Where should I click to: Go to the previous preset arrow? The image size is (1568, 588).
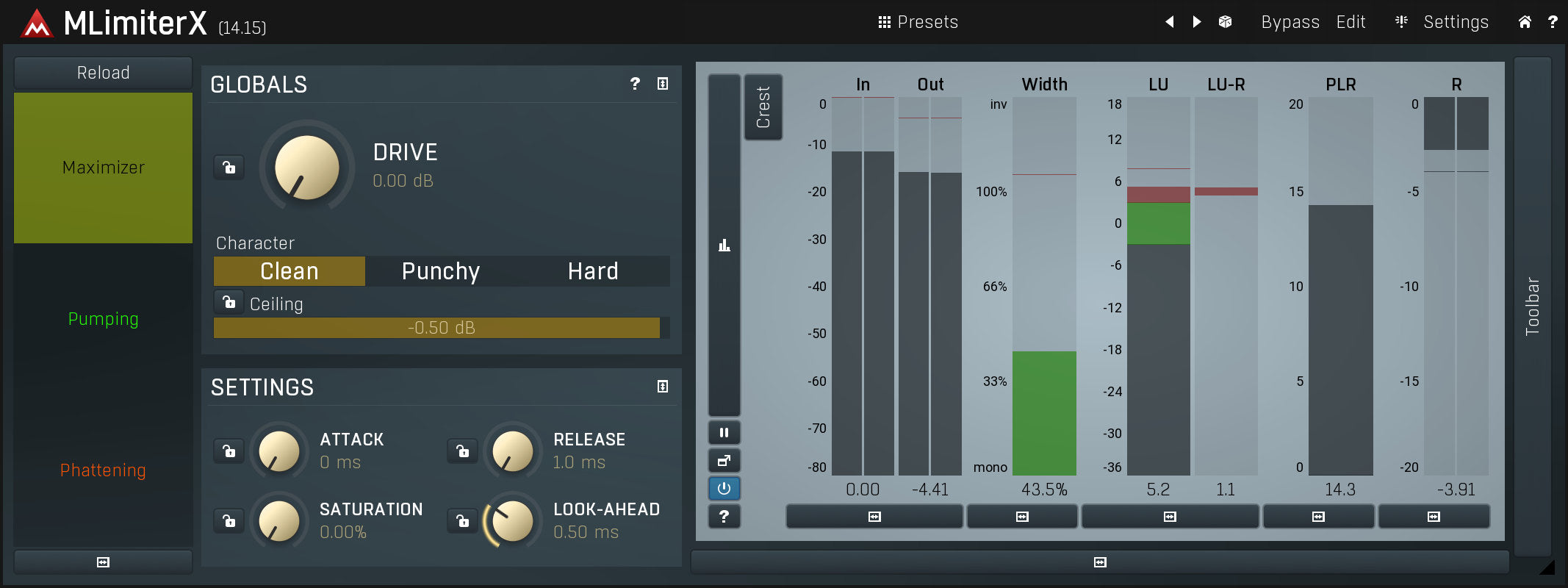(x=1169, y=22)
